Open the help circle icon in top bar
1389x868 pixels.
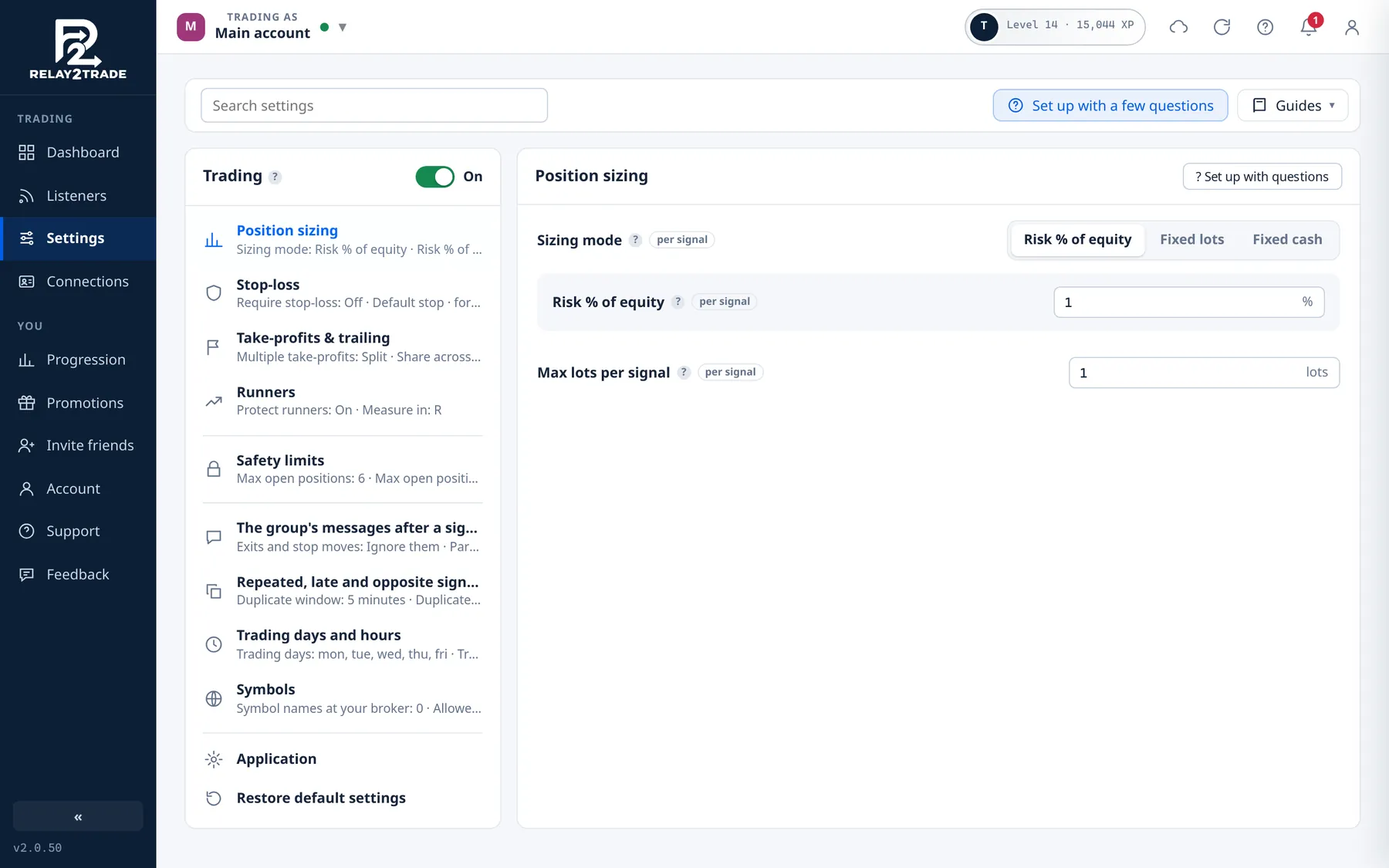[1265, 27]
